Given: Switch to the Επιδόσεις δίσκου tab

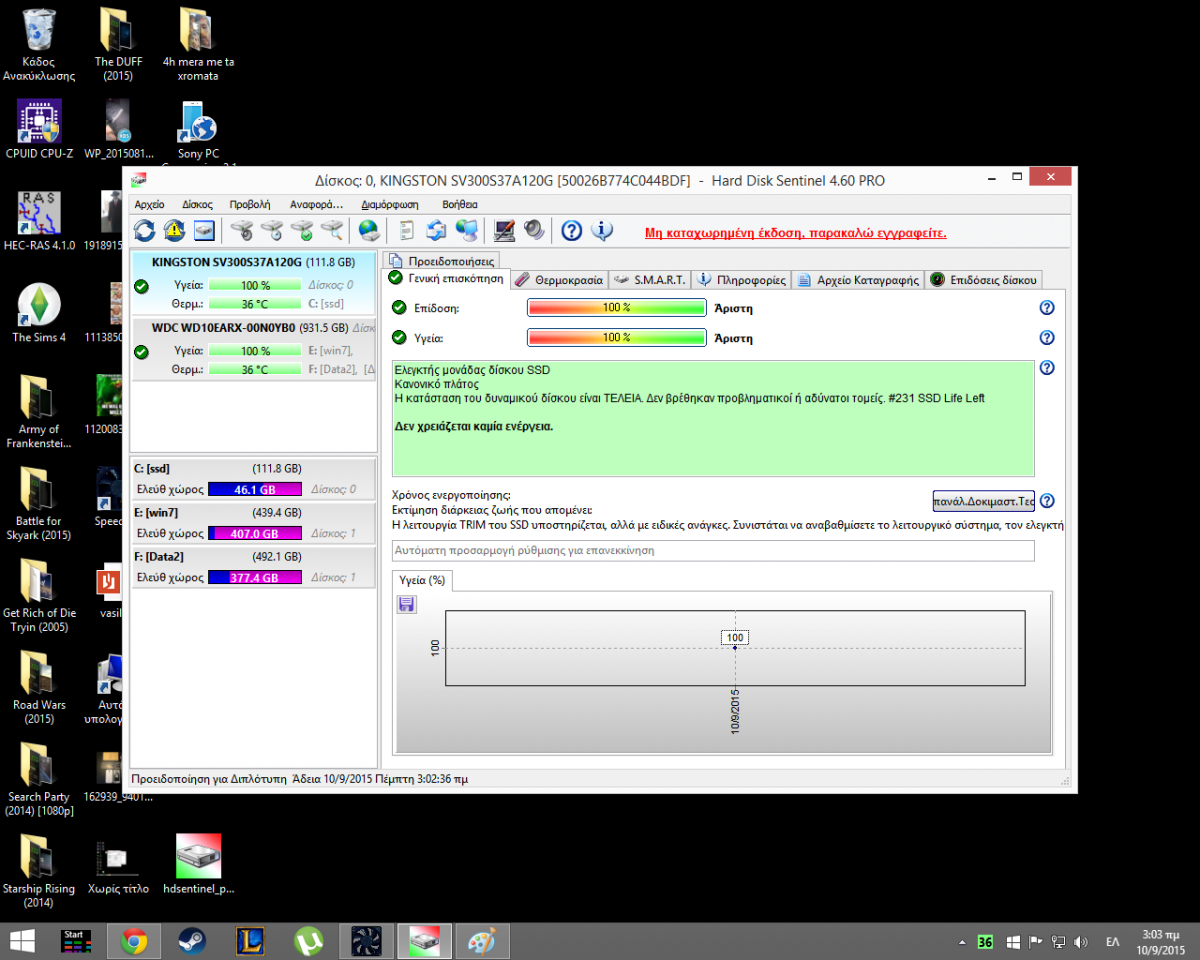Looking at the screenshot, I should click(984, 280).
